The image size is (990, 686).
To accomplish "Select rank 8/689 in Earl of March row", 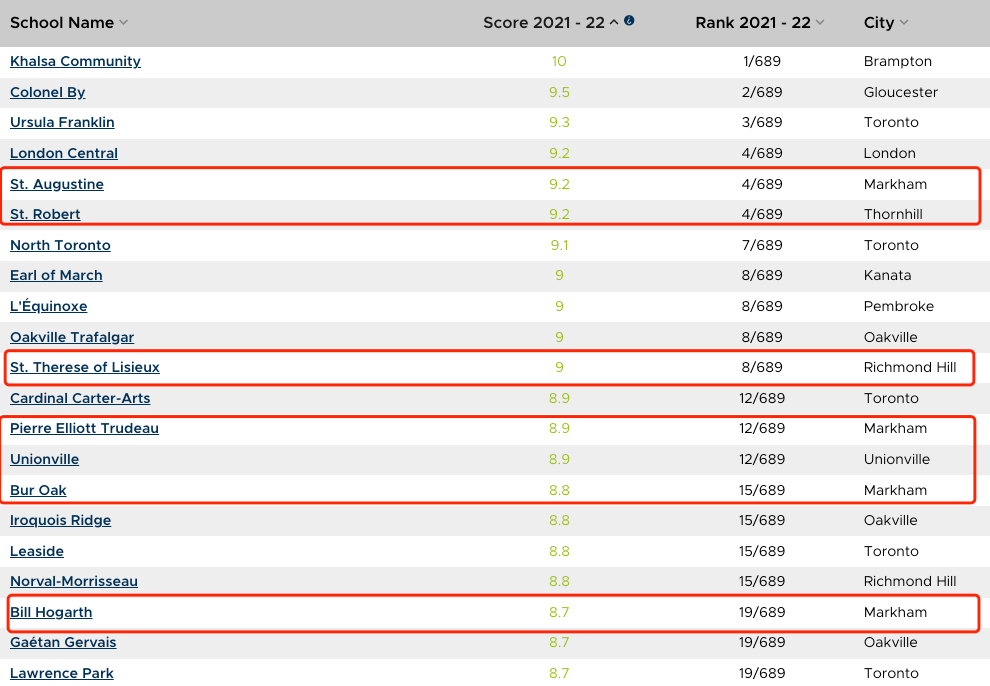I will tap(761, 276).
